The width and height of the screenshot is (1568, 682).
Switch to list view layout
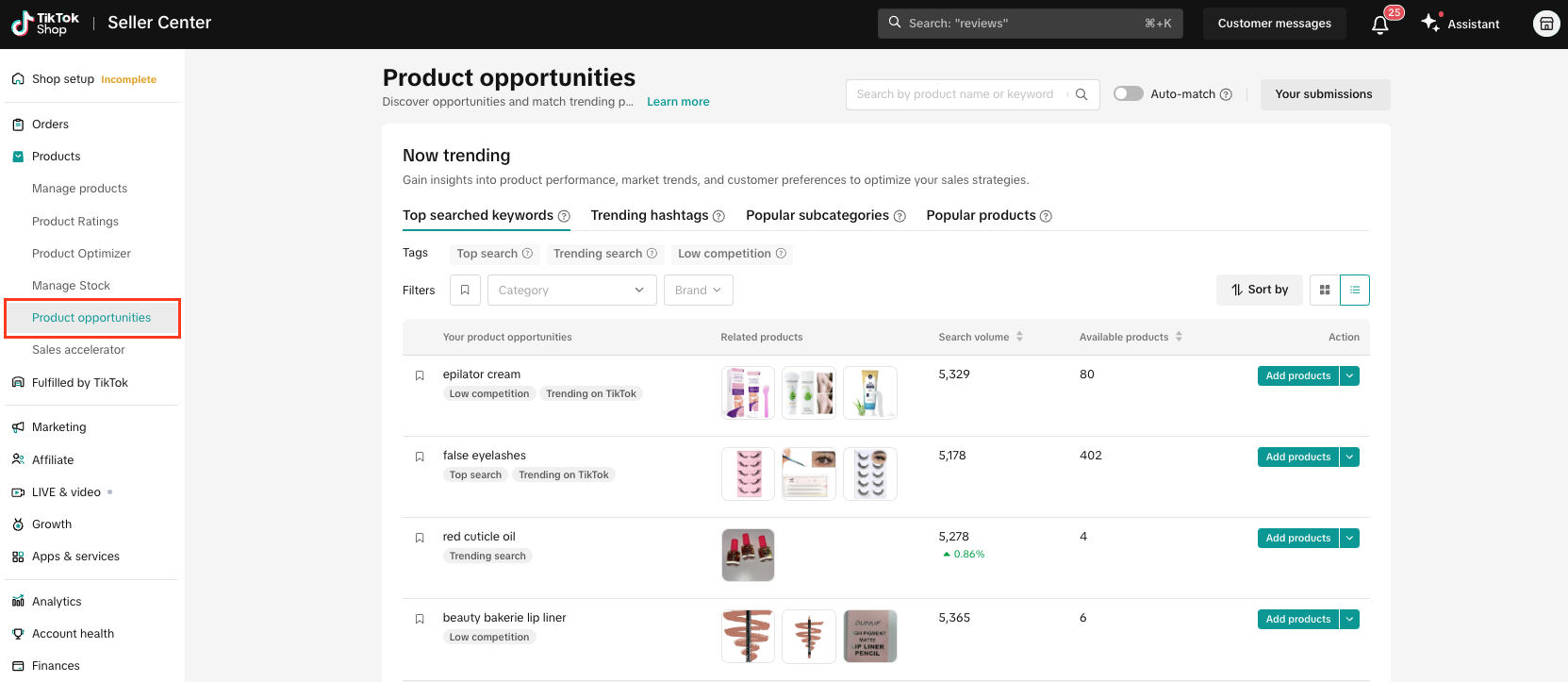tap(1355, 291)
